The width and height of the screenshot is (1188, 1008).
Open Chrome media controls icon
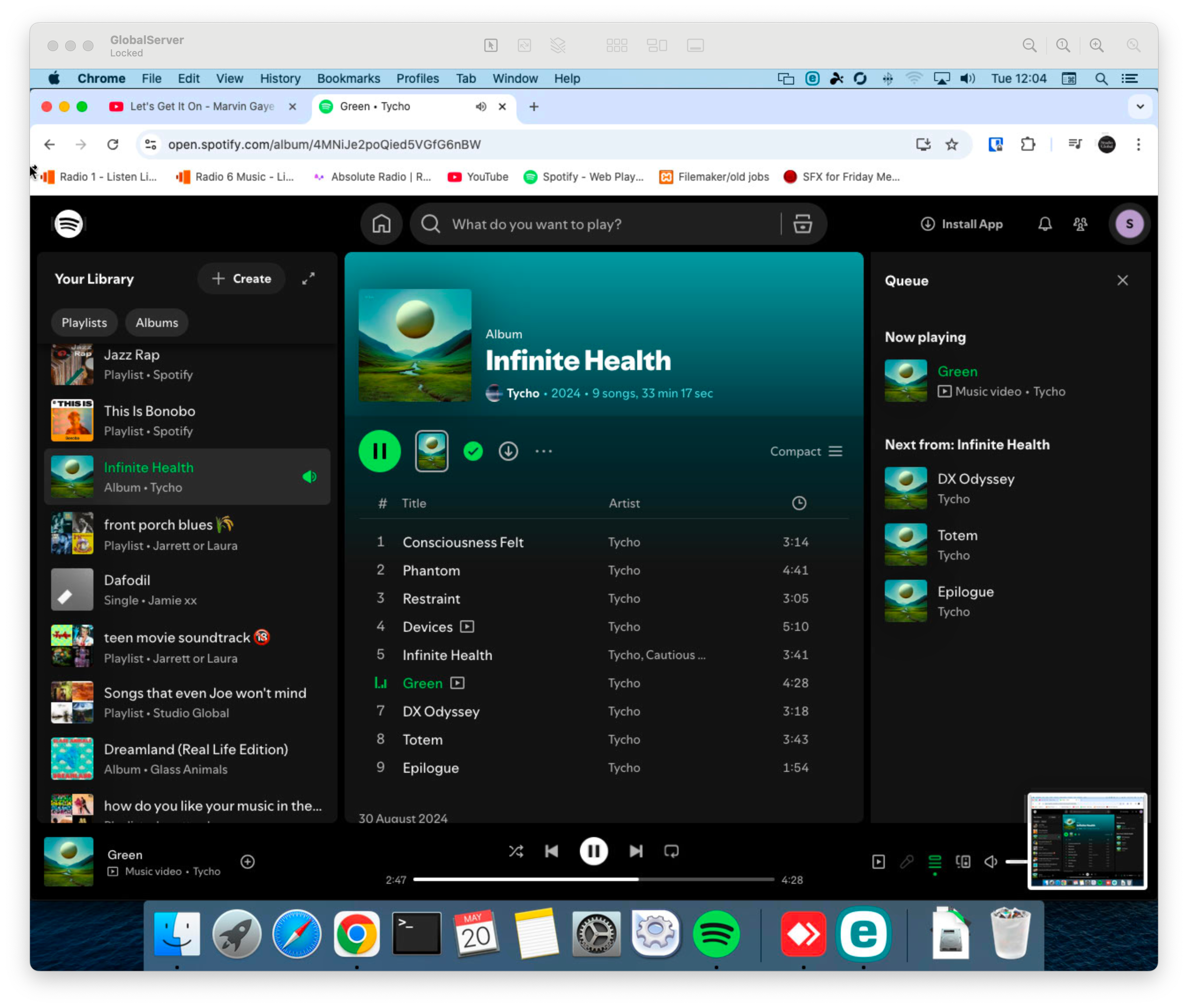(1076, 145)
